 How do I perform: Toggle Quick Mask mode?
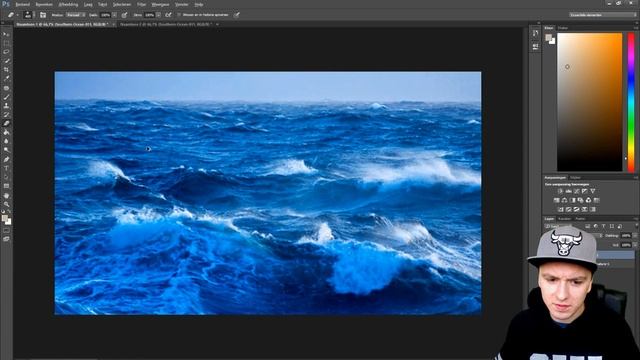[6, 231]
